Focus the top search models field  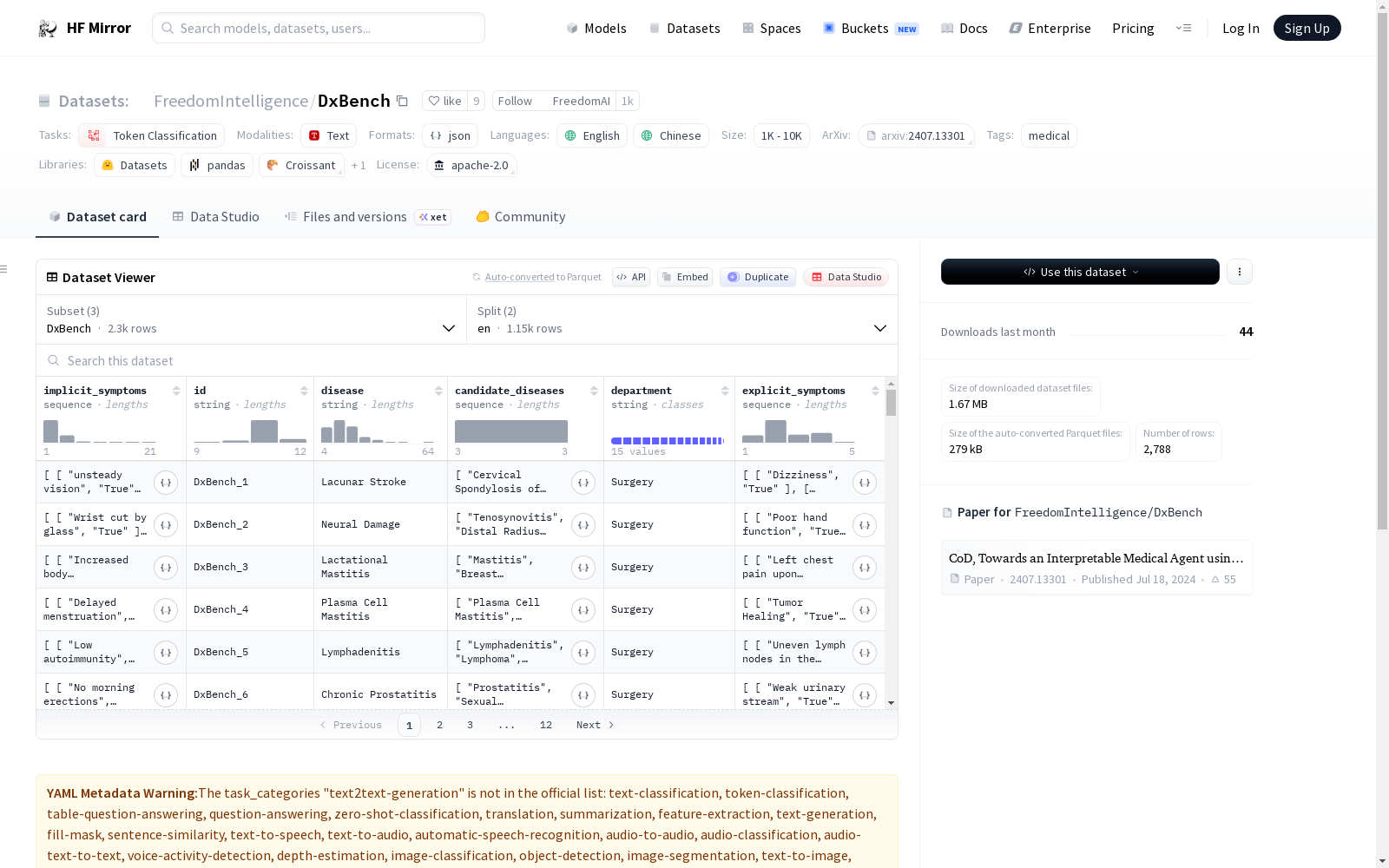319,28
